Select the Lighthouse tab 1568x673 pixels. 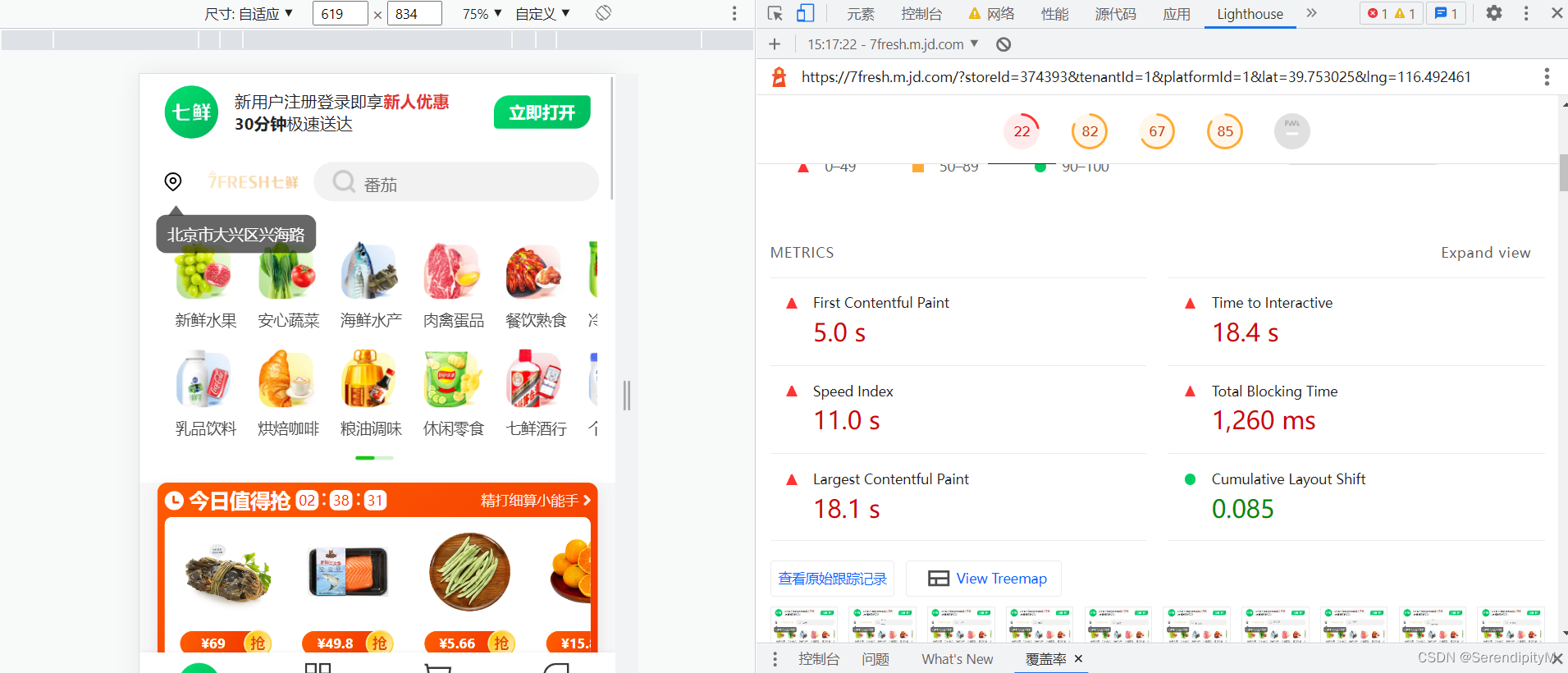click(1250, 14)
